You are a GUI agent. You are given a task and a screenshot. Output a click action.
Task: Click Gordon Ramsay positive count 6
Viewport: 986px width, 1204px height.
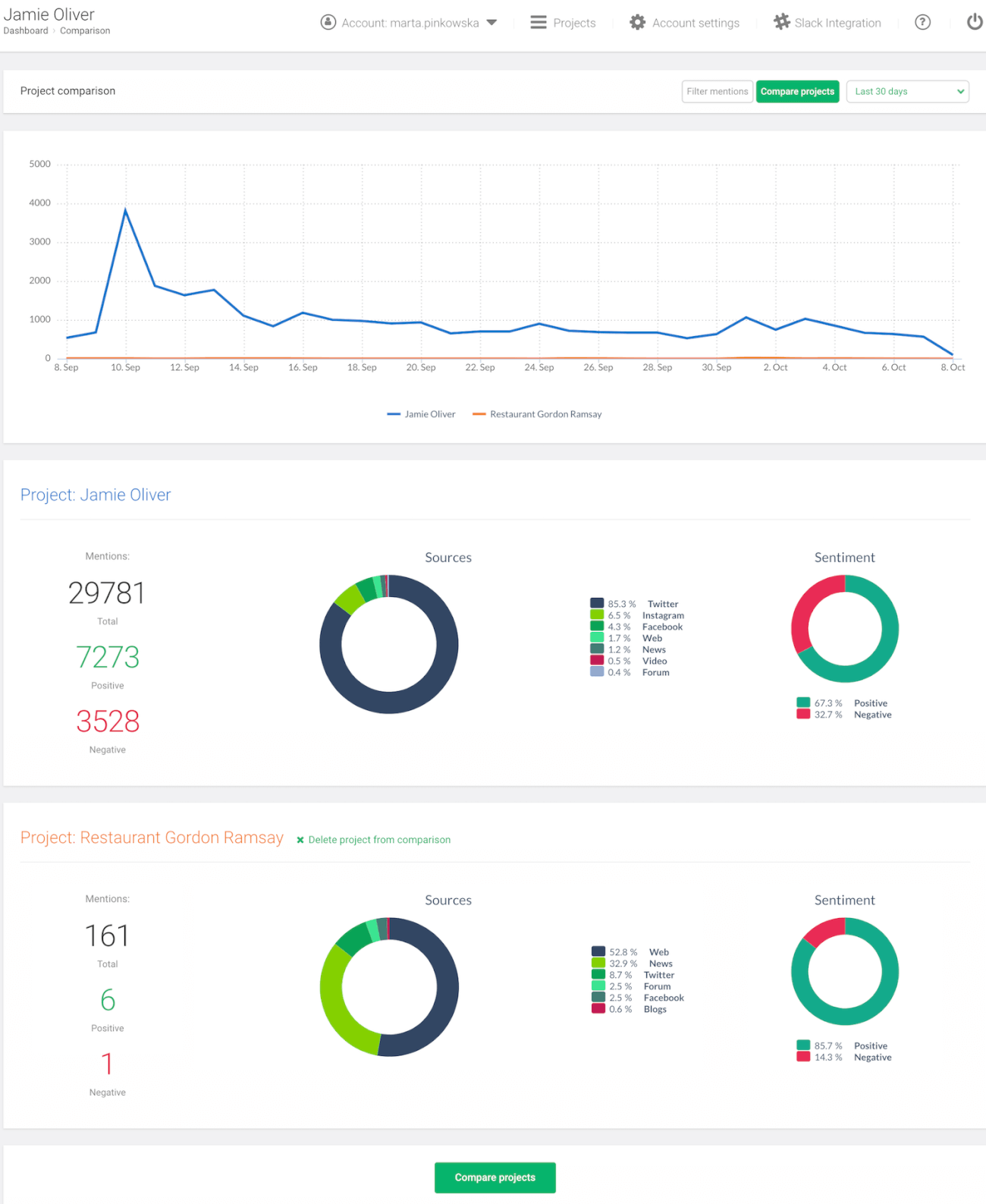108,1000
